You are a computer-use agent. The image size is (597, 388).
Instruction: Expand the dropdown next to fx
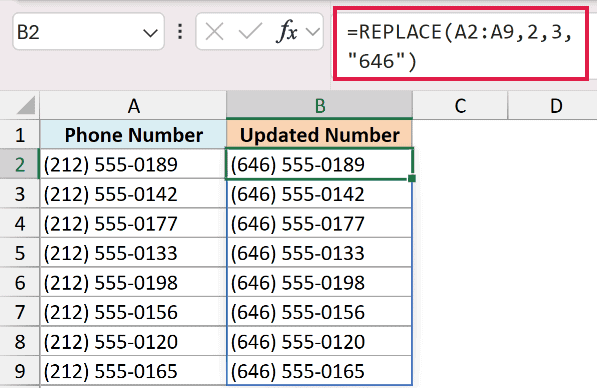pos(313,32)
